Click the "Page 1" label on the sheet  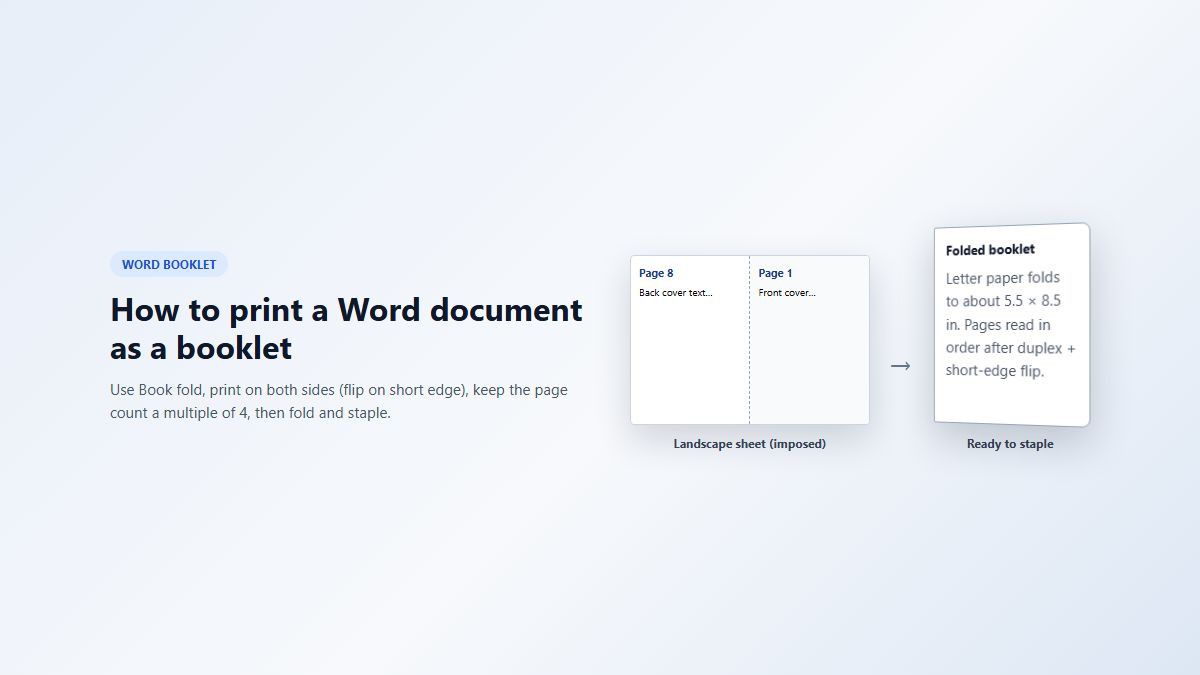click(x=775, y=273)
